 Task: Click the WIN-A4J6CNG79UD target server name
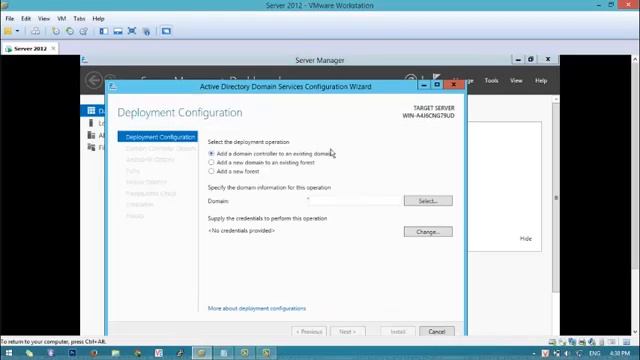click(x=428, y=116)
